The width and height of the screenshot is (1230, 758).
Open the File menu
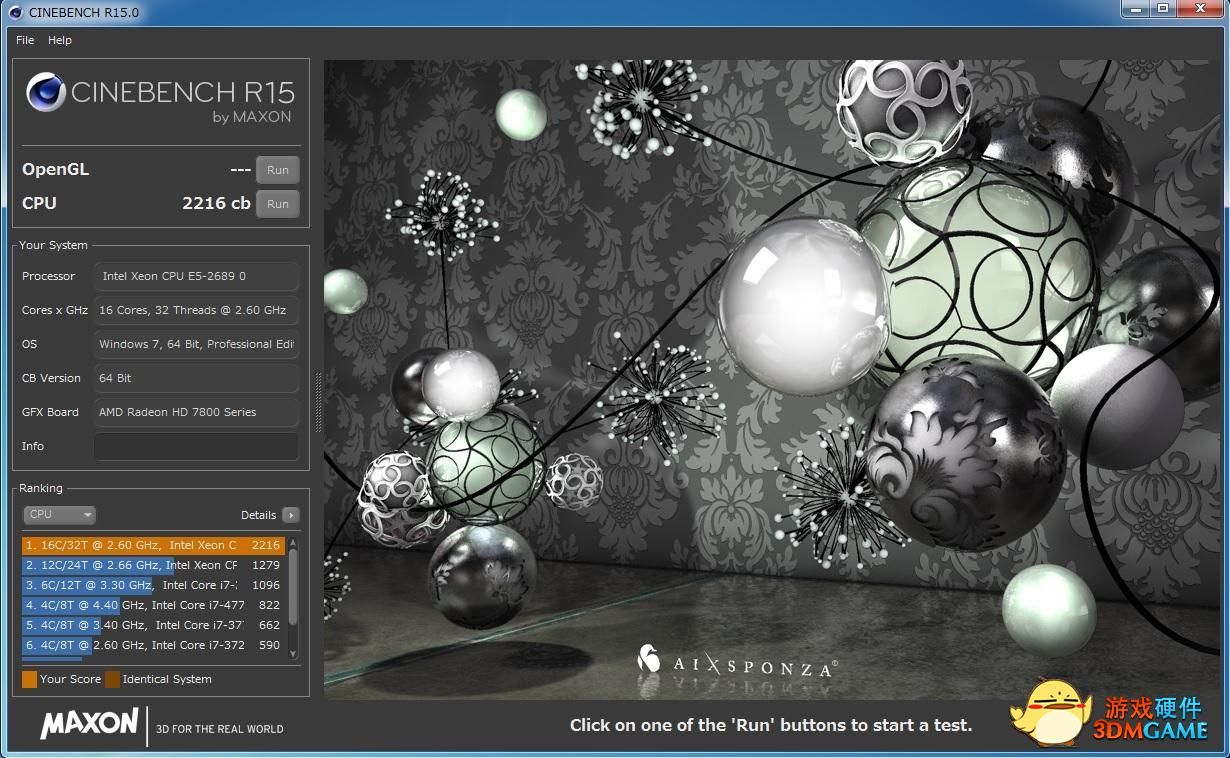(x=25, y=40)
